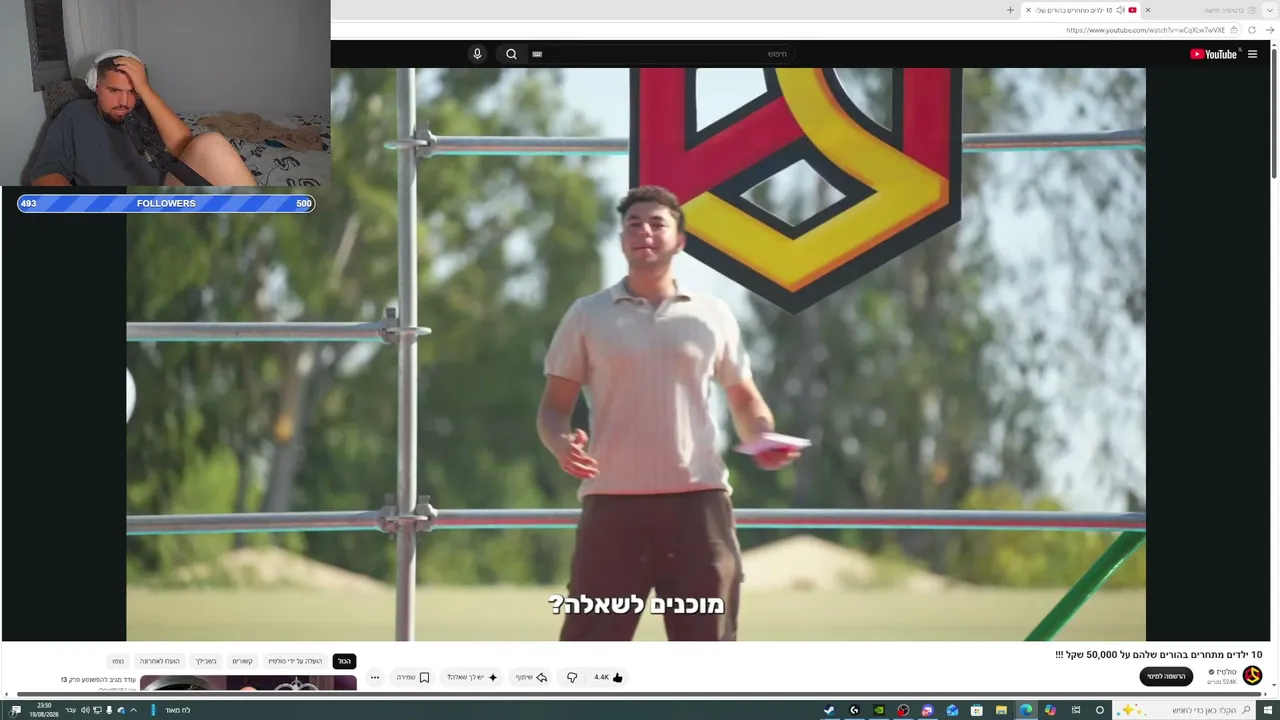Select the 'הועלה על ידי סולטיז' chip
Screen dimensions: 1280x720
coord(295,661)
